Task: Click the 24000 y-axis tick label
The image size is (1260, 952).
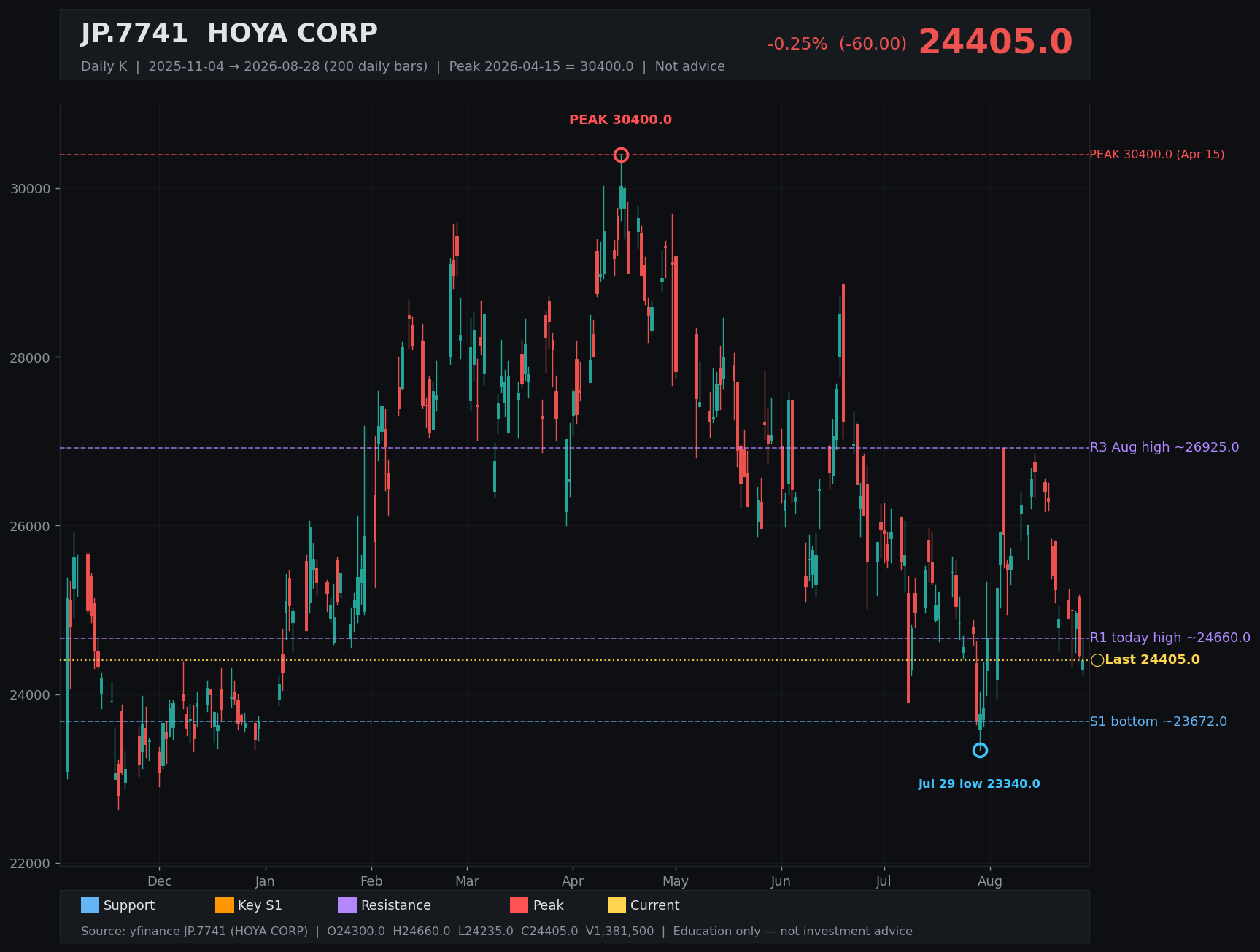Action: tap(31, 695)
